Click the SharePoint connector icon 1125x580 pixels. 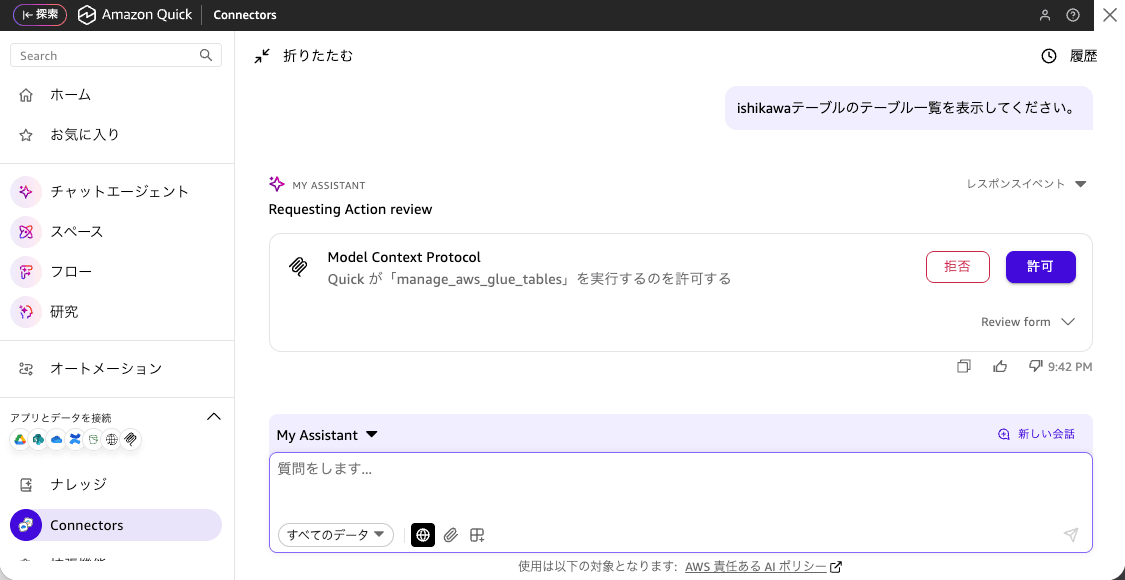(x=39, y=439)
